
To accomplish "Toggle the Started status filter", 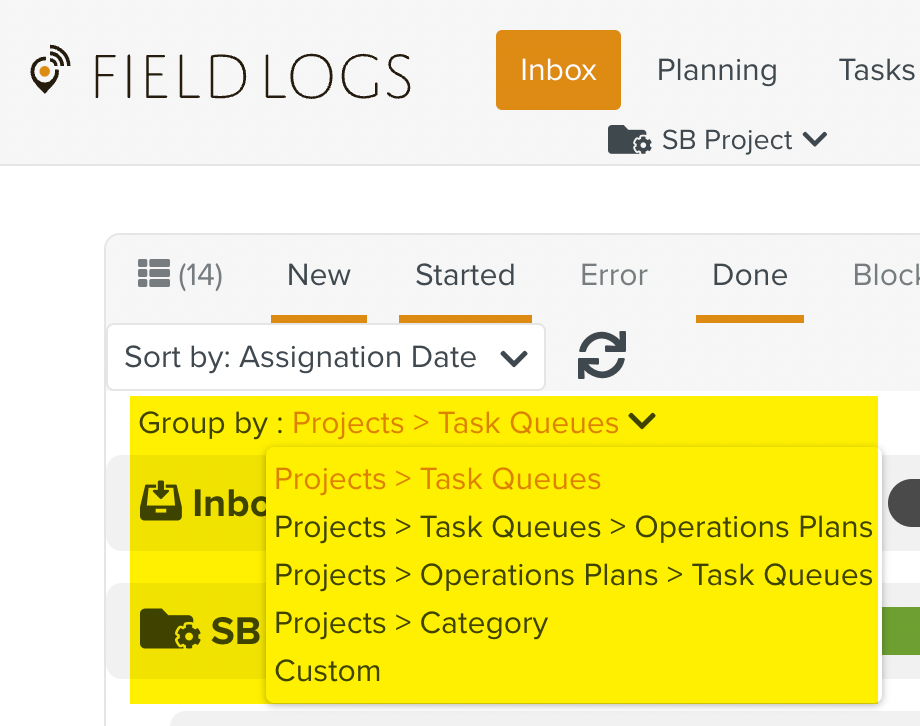I will click(x=465, y=275).
